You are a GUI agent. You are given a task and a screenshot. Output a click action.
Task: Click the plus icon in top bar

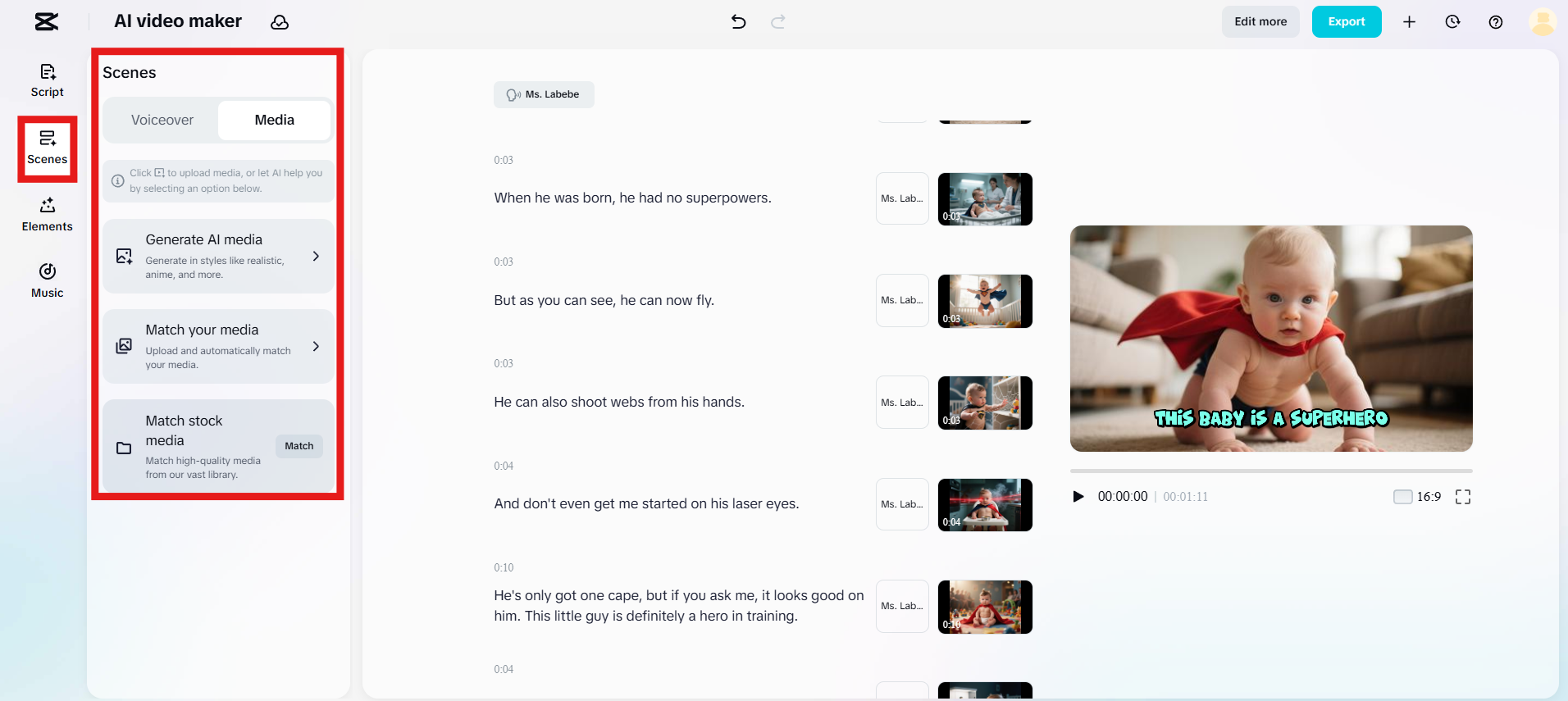pyautogui.click(x=1409, y=22)
